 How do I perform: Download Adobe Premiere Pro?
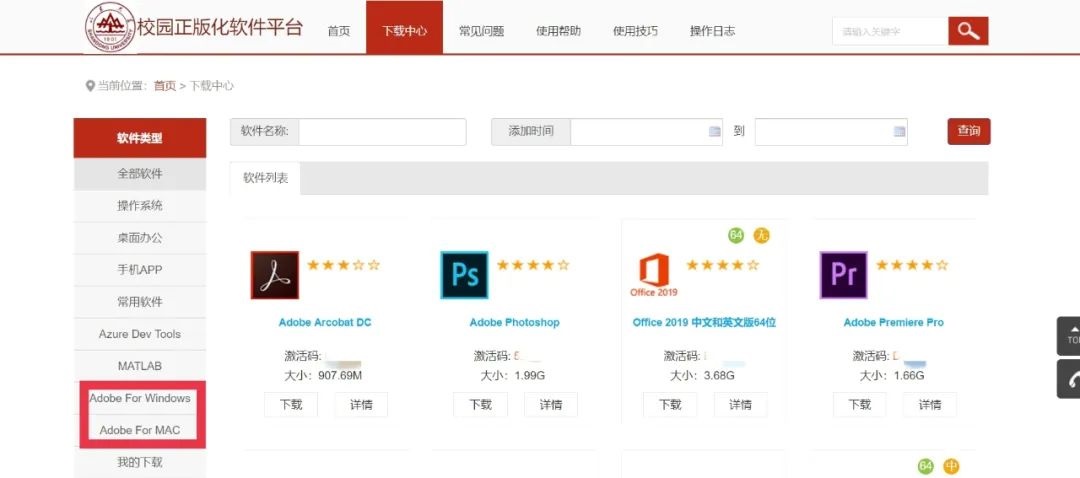[x=860, y=404]
